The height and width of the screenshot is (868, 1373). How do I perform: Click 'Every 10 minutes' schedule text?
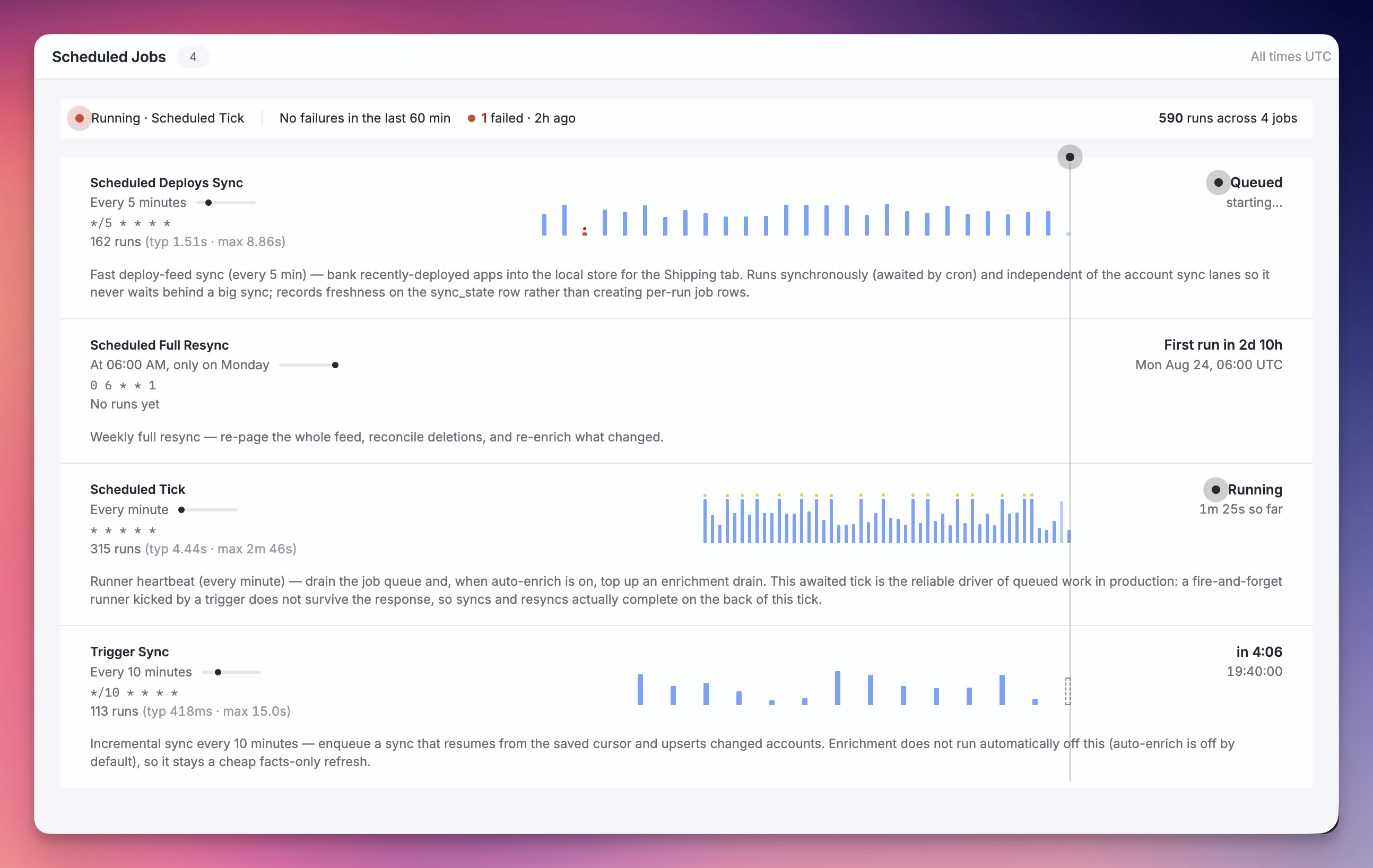[141, 672]
